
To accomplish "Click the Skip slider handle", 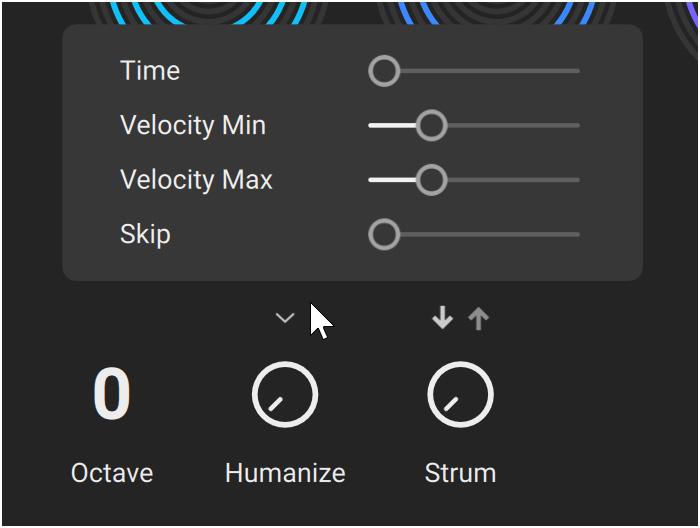I will pos(384,235).
